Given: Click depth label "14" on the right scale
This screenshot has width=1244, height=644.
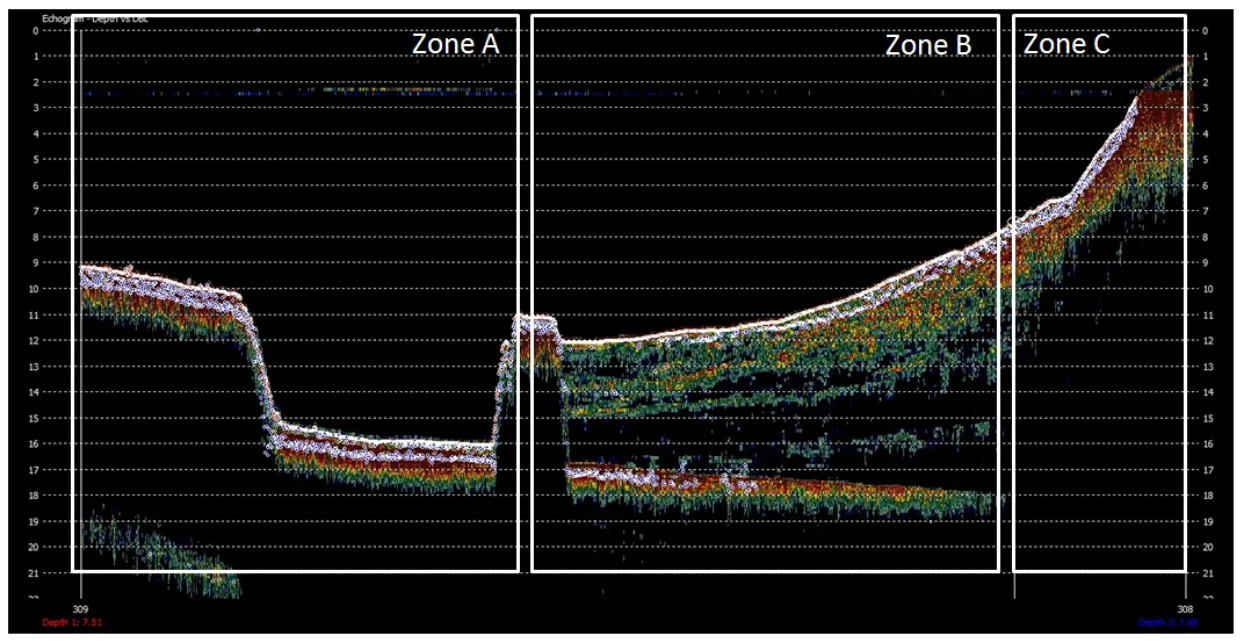Looking at the screenshot, I should [x=1207, y=392].
